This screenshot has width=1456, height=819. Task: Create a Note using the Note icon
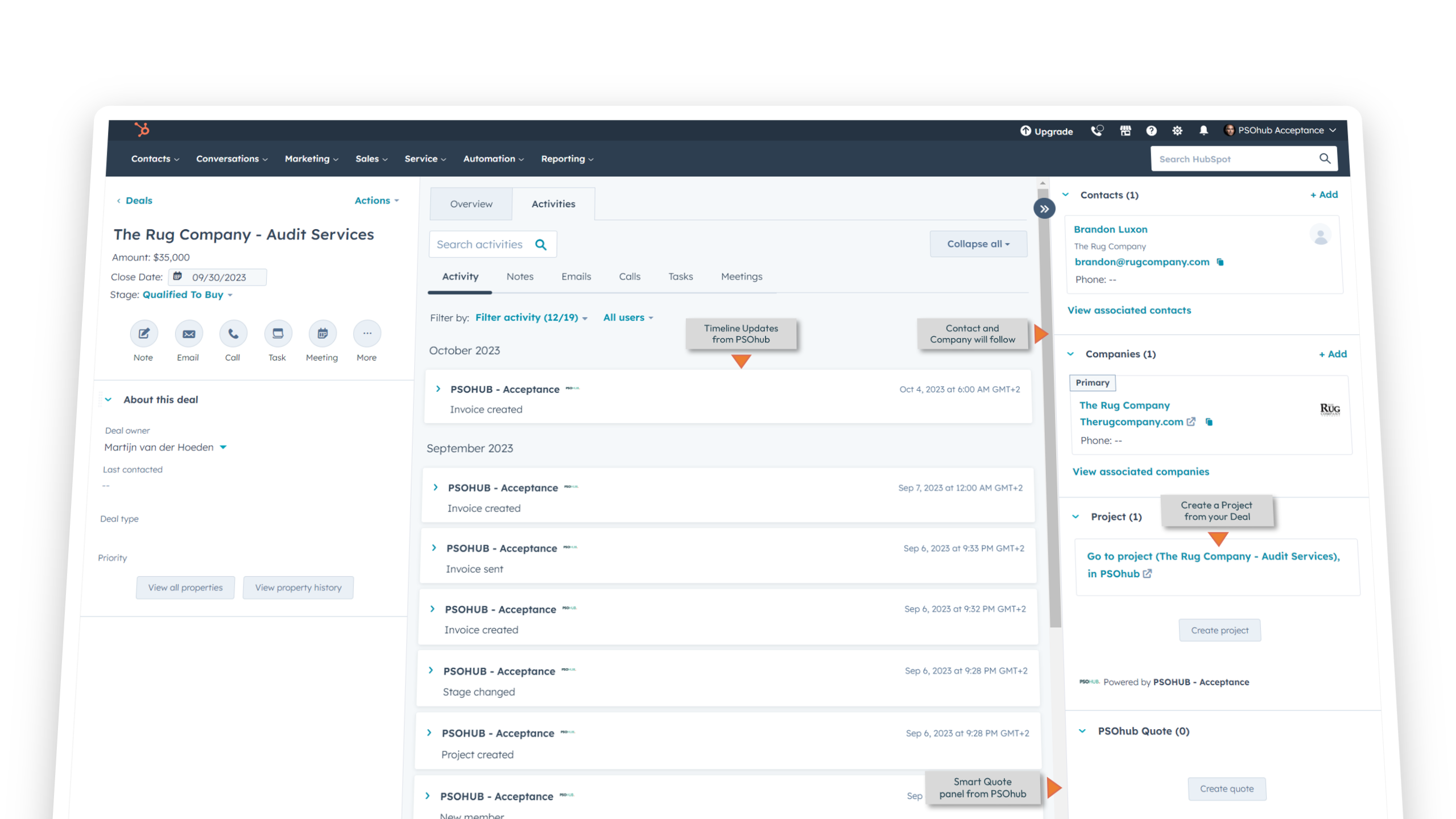tap(143, 333)
